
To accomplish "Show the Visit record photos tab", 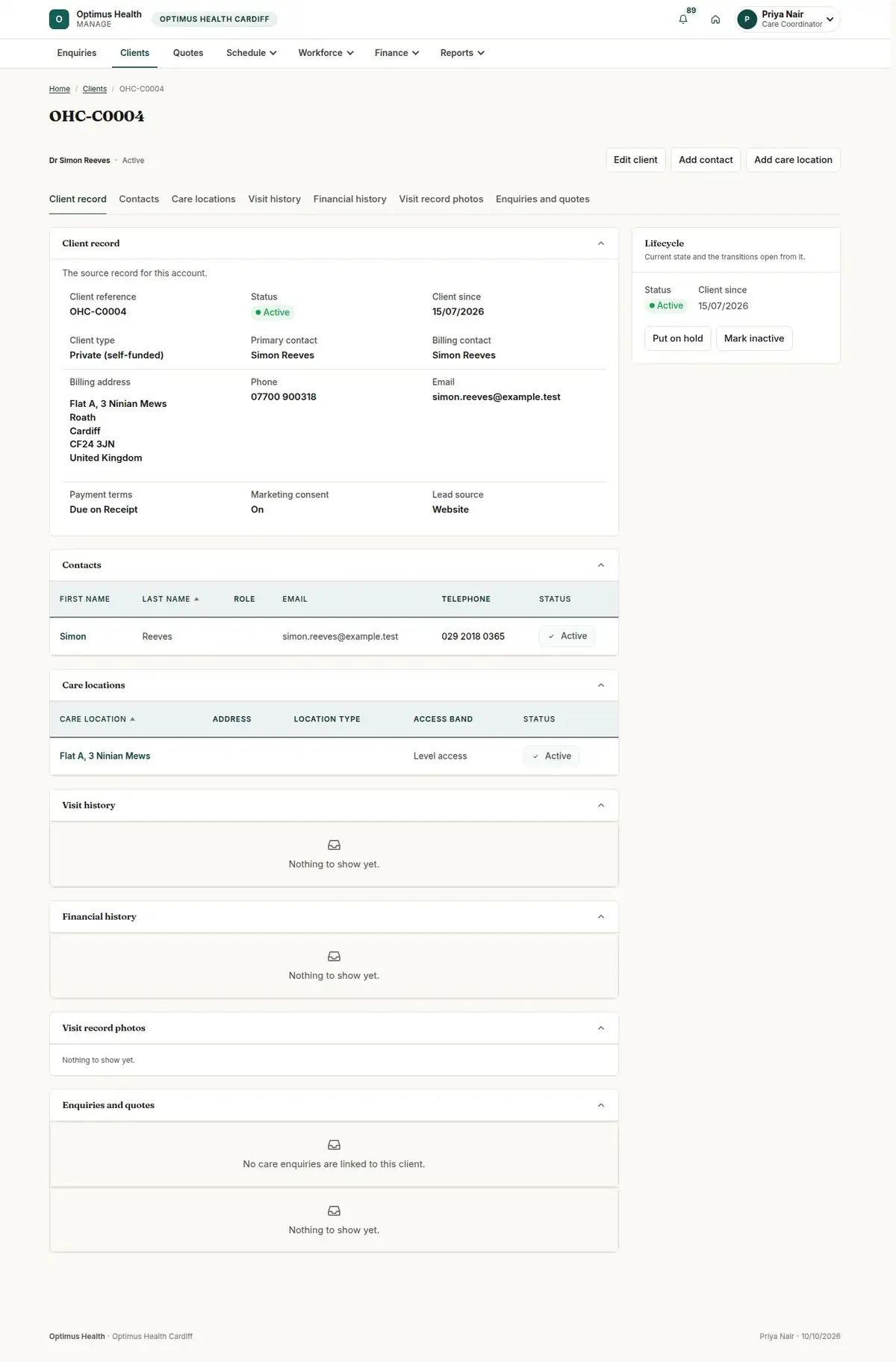I will click(x=441, y=199).
